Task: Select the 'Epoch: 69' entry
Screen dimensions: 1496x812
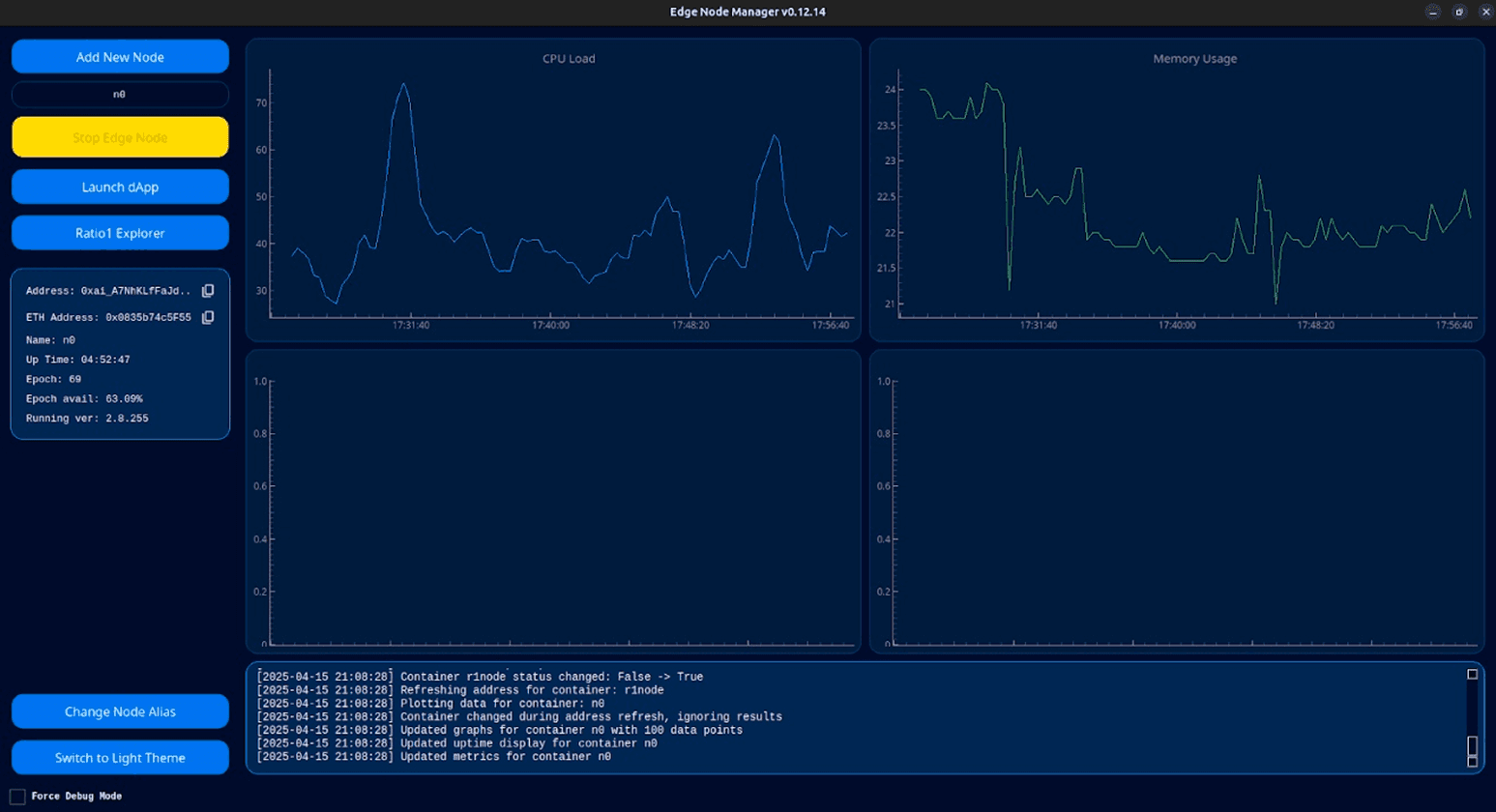Action: click(x=53, y=379)
